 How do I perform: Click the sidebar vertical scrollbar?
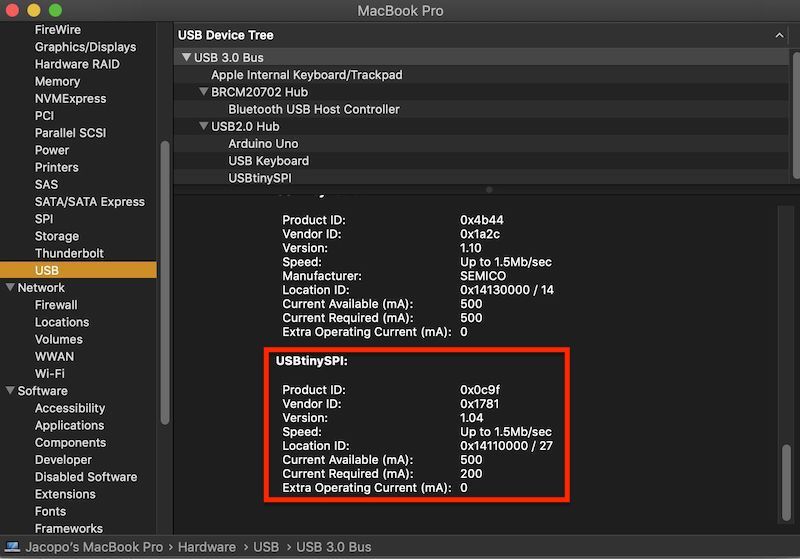[165, 283]
